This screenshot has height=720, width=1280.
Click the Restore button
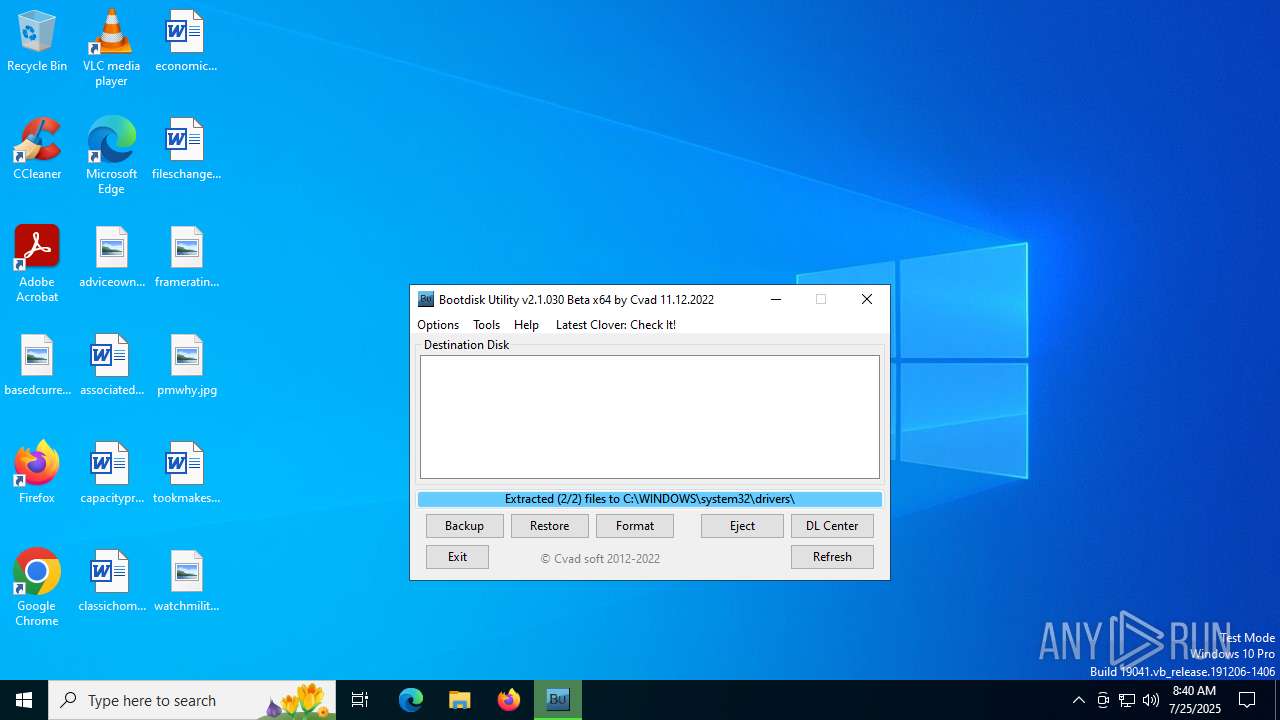(550, 526)
